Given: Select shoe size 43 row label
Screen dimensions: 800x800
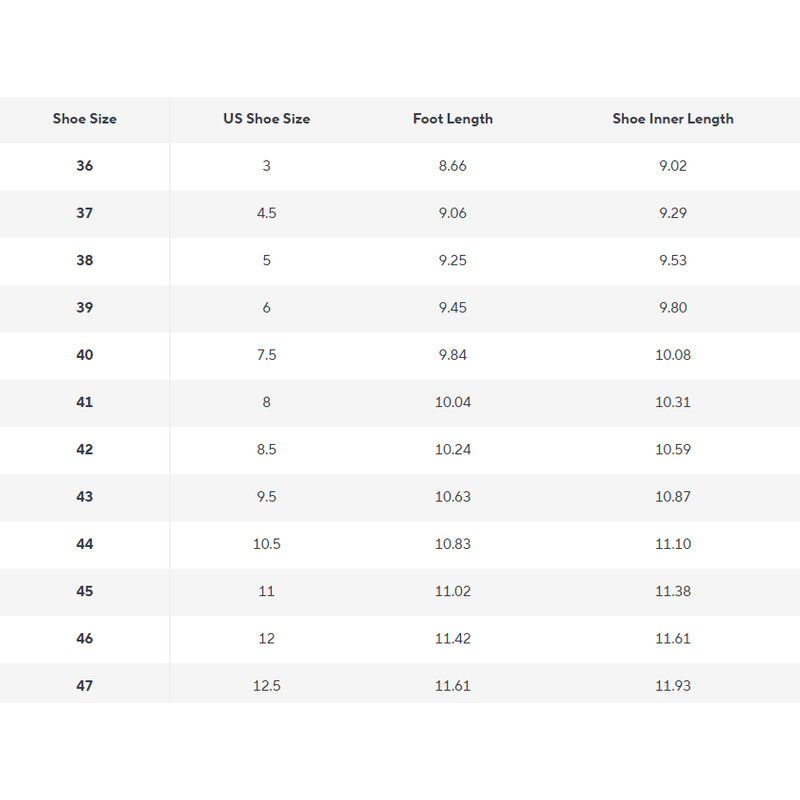Looking at the screenshot, I should coord(85,497).
